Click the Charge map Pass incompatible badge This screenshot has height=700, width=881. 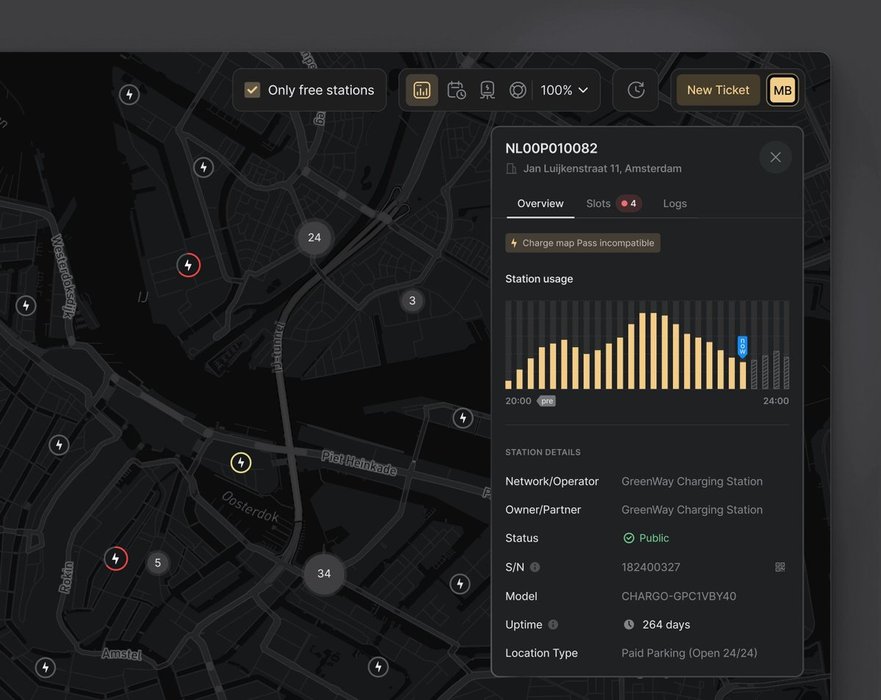point(583,243)
